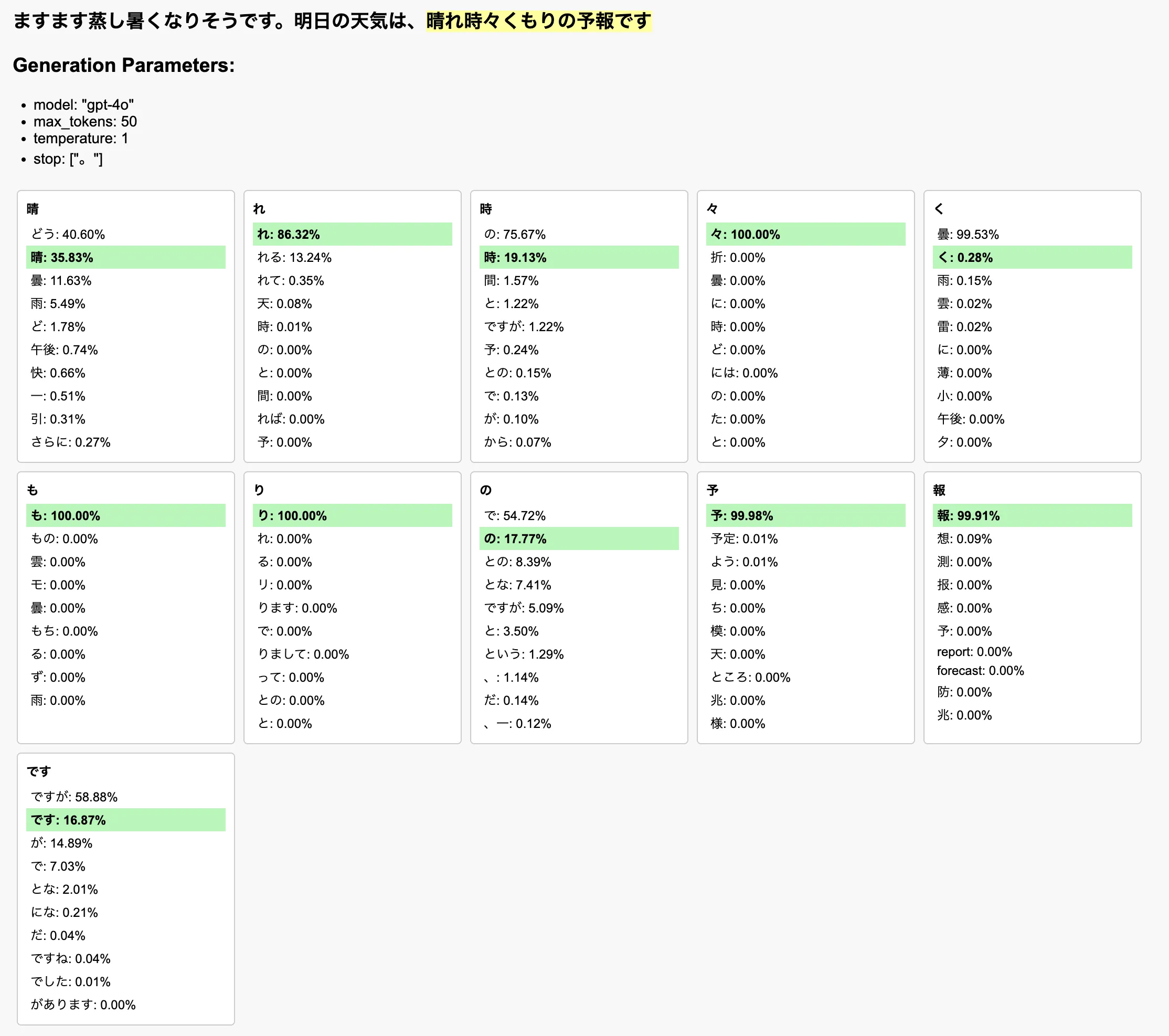Click the でした: 0.01% row
Screen dimensions: 1169x1036
tap(126, 981)
